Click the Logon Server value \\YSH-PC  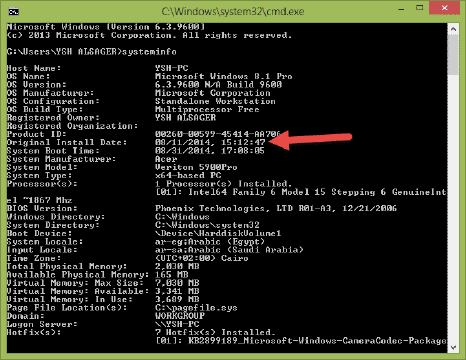[177, 324]
